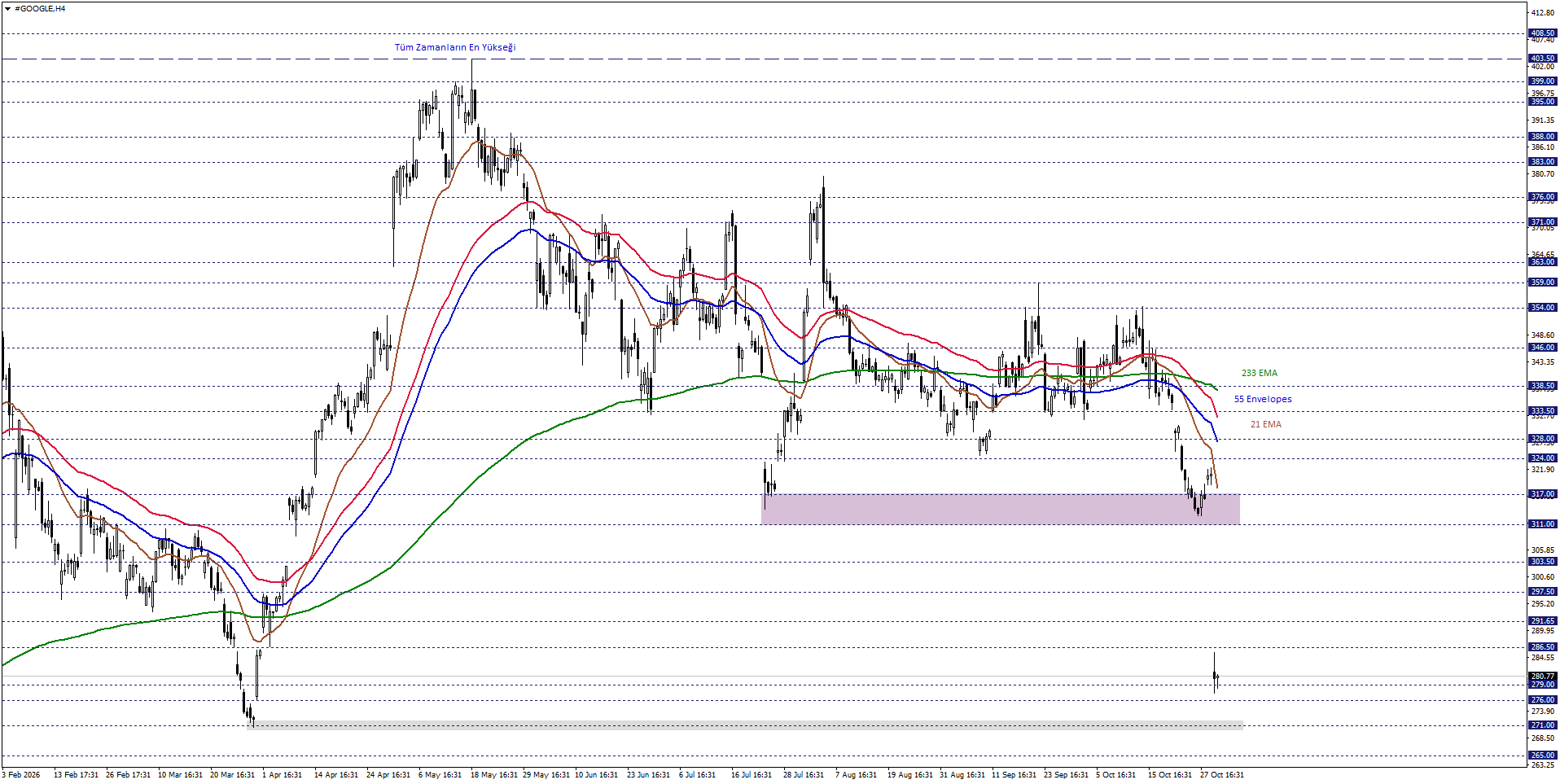Click the 317.00 price level tag
Viewport: 1560px width, 784px height.
[x=1542, y=494]
